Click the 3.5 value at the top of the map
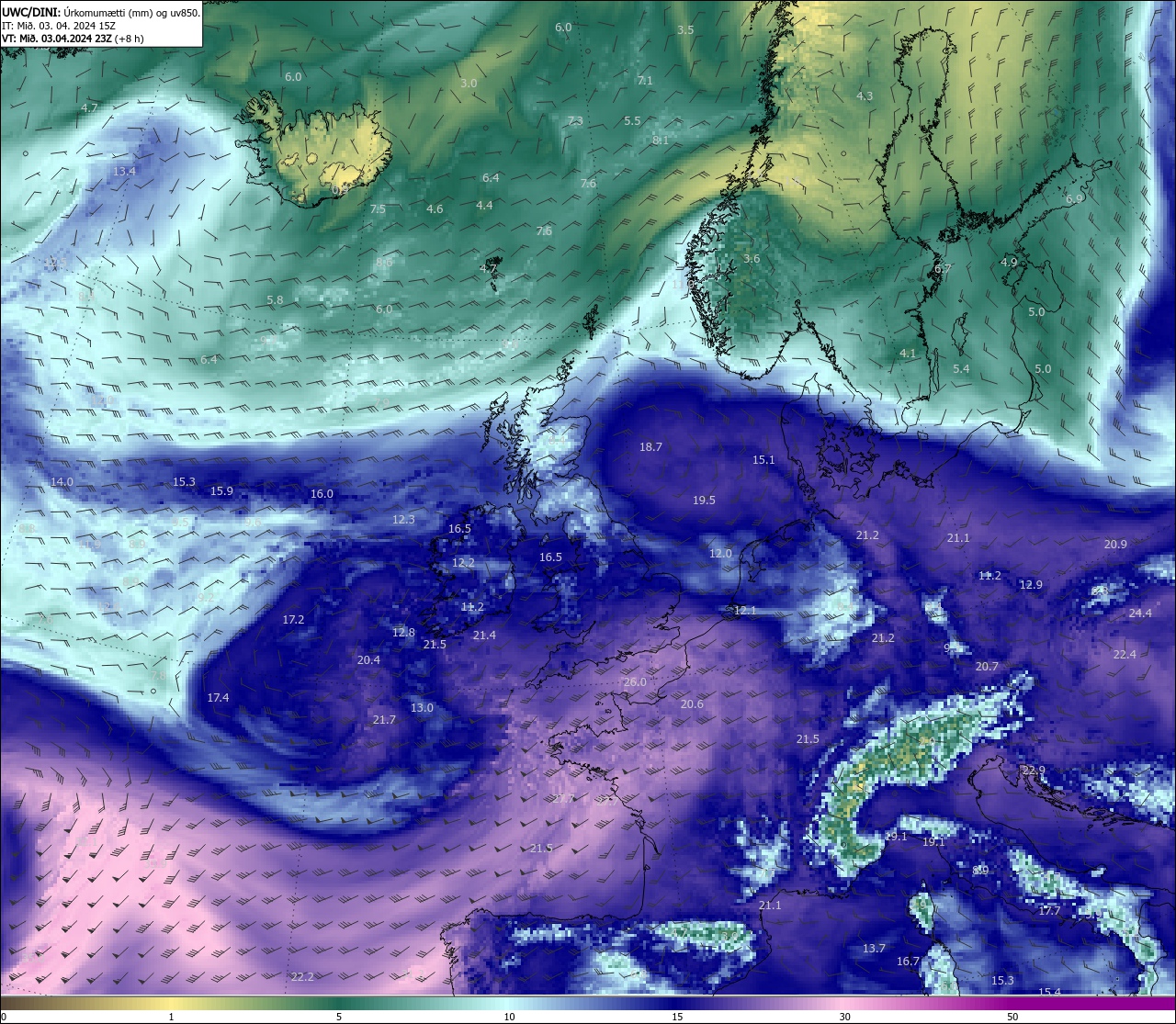The height and width of the screenshot is (1024, 1176). (685, 30)
